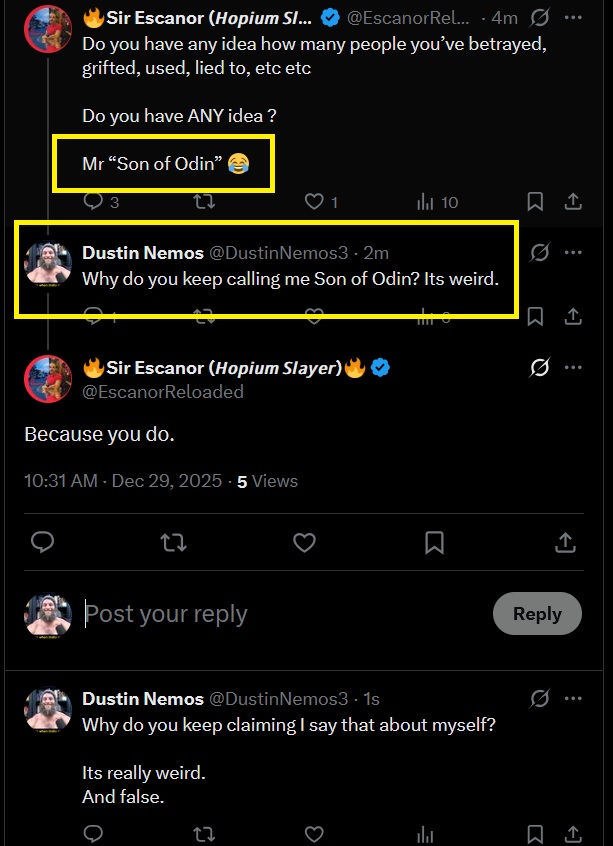Click the "Post your reply" text field
This screenshot has height=846, width=613.
tap(280, 614)
